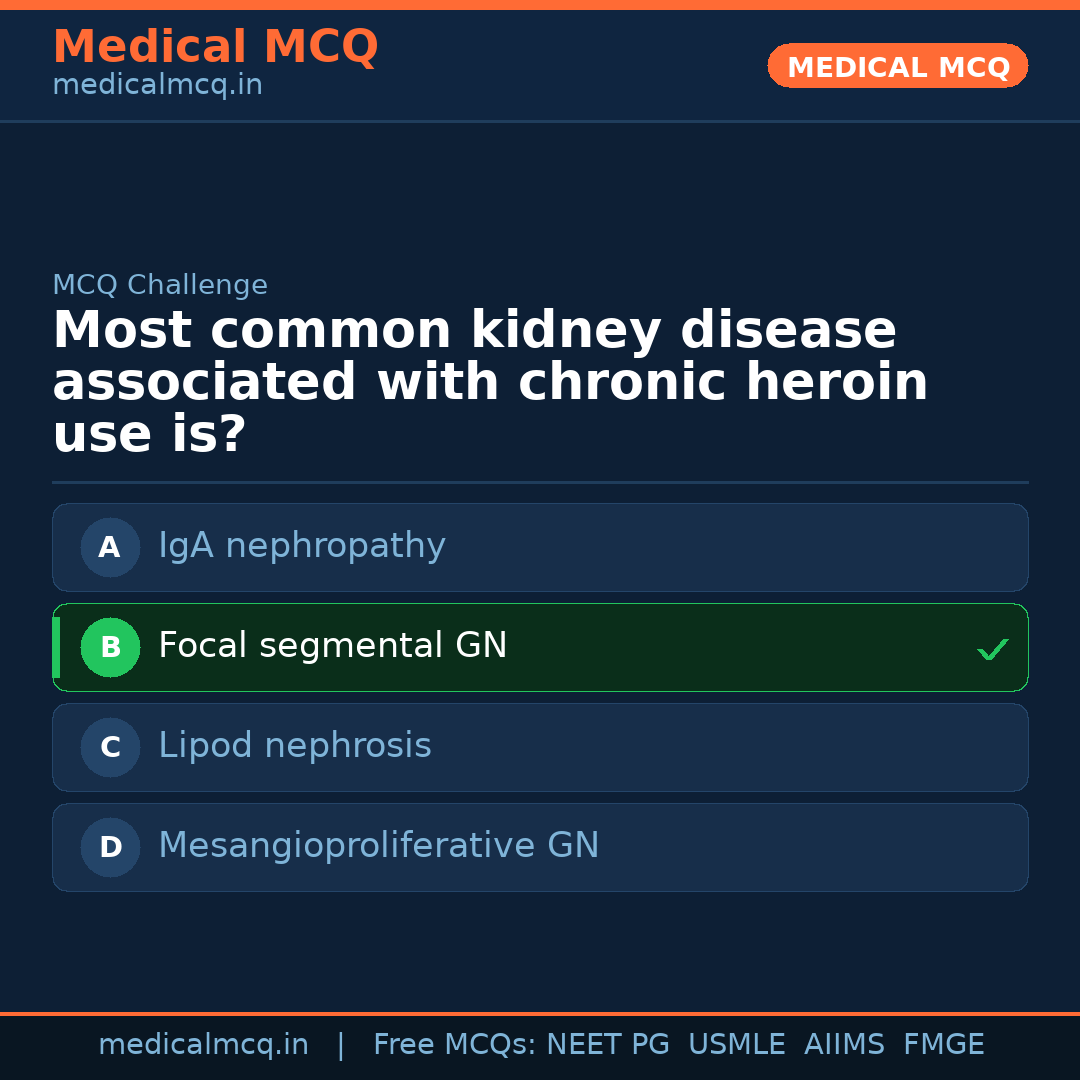Screen dimensions: 1080x1080
Task: Click NEET PG in the footer
Action: [608, 1045]
